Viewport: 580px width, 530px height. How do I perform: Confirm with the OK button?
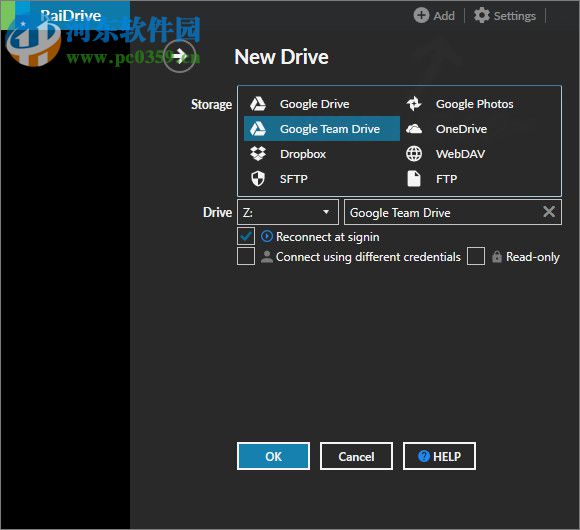pyautogui.click(x=273, y=456)
